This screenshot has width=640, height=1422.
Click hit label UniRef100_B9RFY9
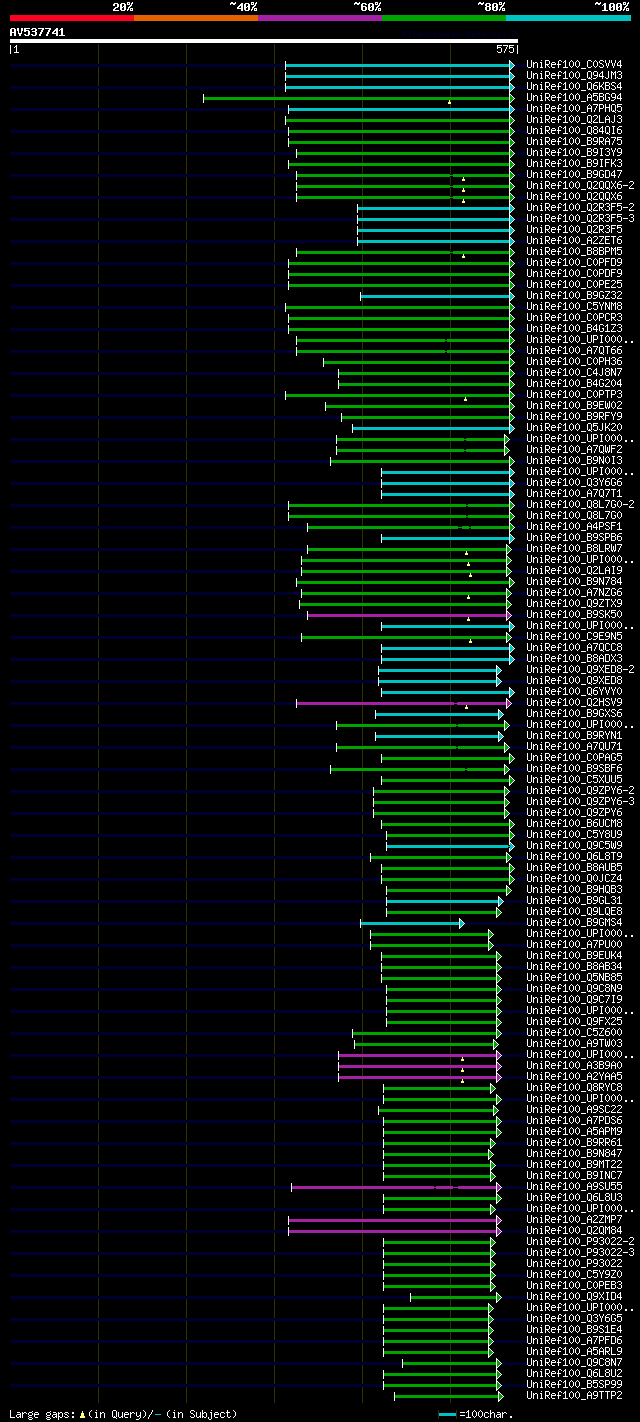[576, 416]
